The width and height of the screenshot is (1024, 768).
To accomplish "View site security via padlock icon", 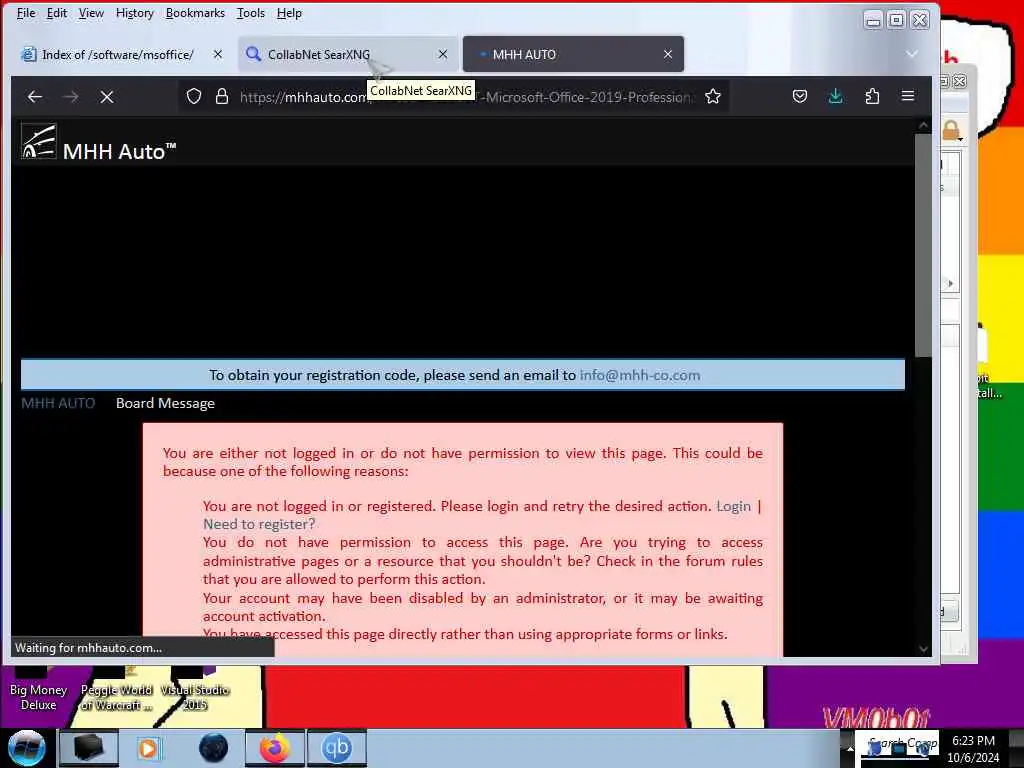I will (x=222, y=97).
